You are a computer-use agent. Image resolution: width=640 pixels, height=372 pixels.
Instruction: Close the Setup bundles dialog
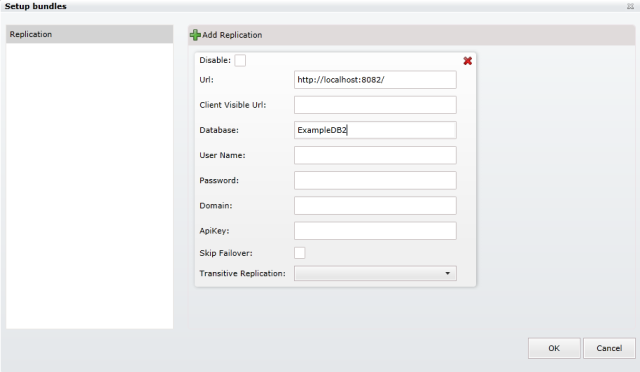[630, 6]
